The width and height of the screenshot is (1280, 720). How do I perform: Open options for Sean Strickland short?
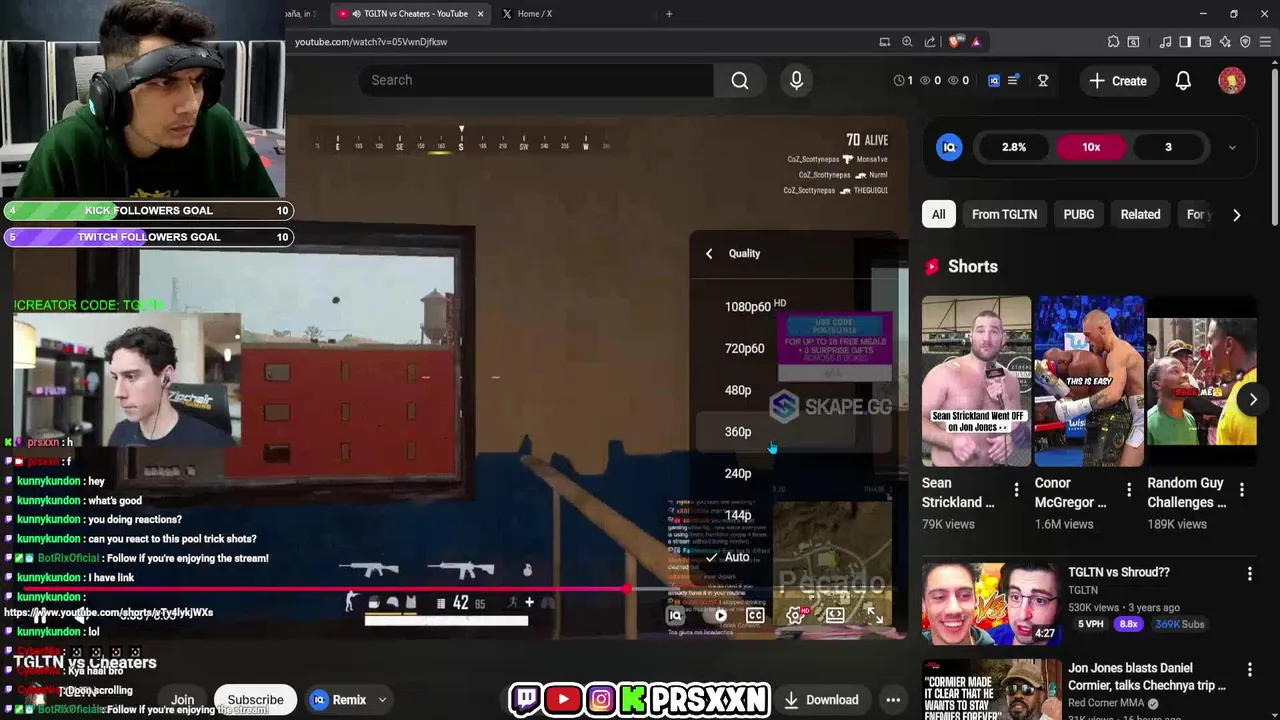[1016, 490]
